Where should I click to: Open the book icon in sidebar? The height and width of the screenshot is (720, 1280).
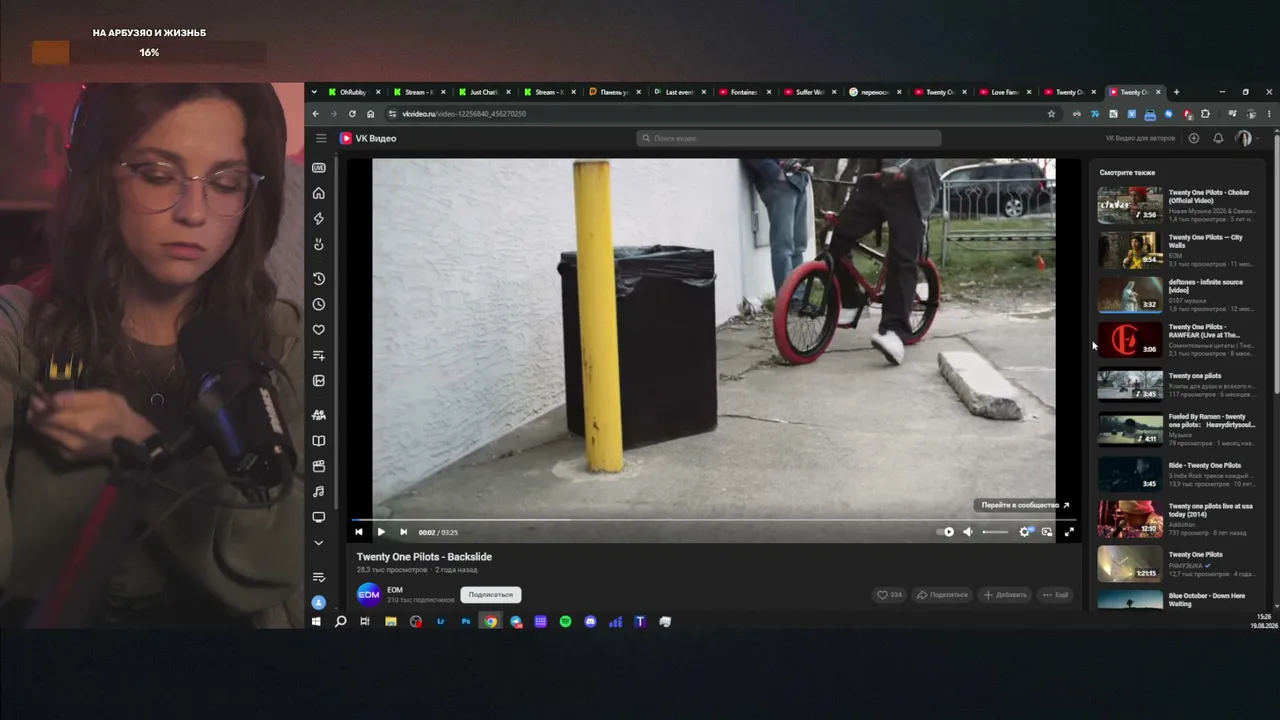click(319, 440)
